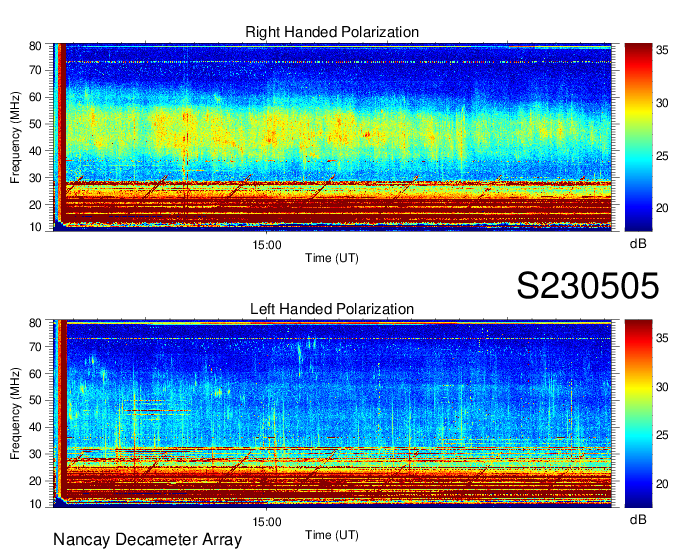The image size is (680, 552).
Task: Click the Right Handed plot's 40 MHz tick label
Action: pos(35,151)
